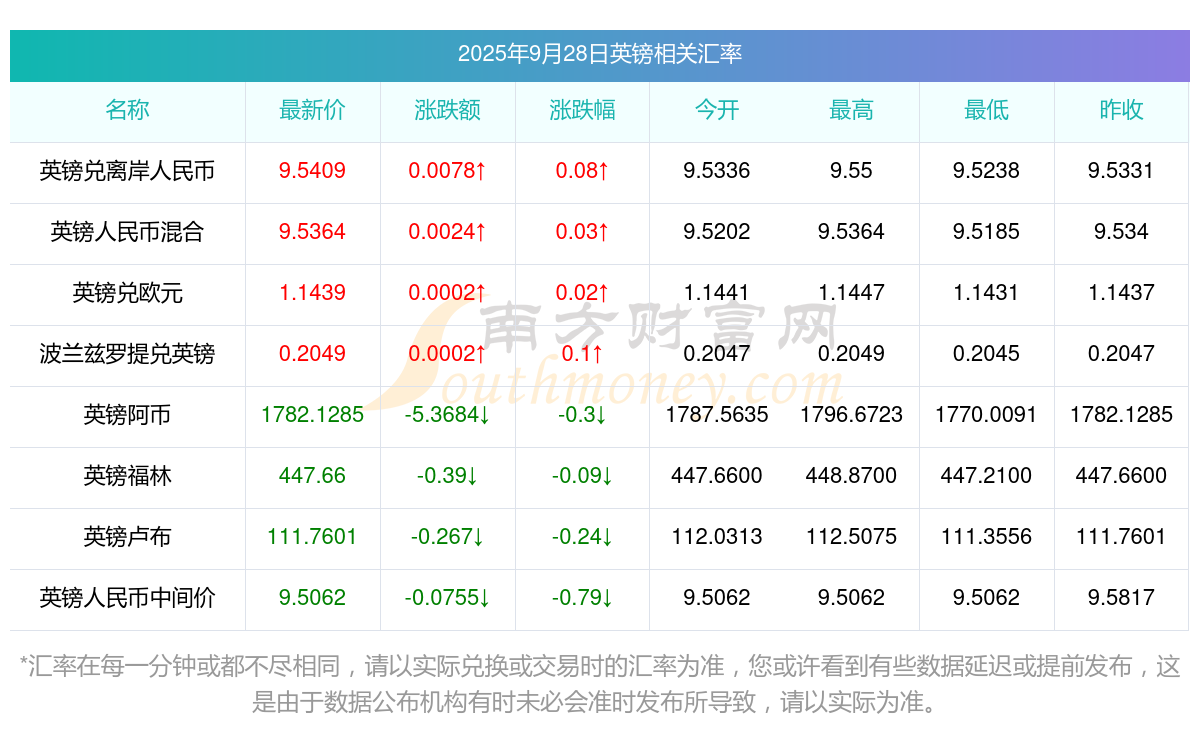Click change percent 0.1↑
This screenshot has width=1200, height=733.
pyautogui.click(x=582, y=354)
